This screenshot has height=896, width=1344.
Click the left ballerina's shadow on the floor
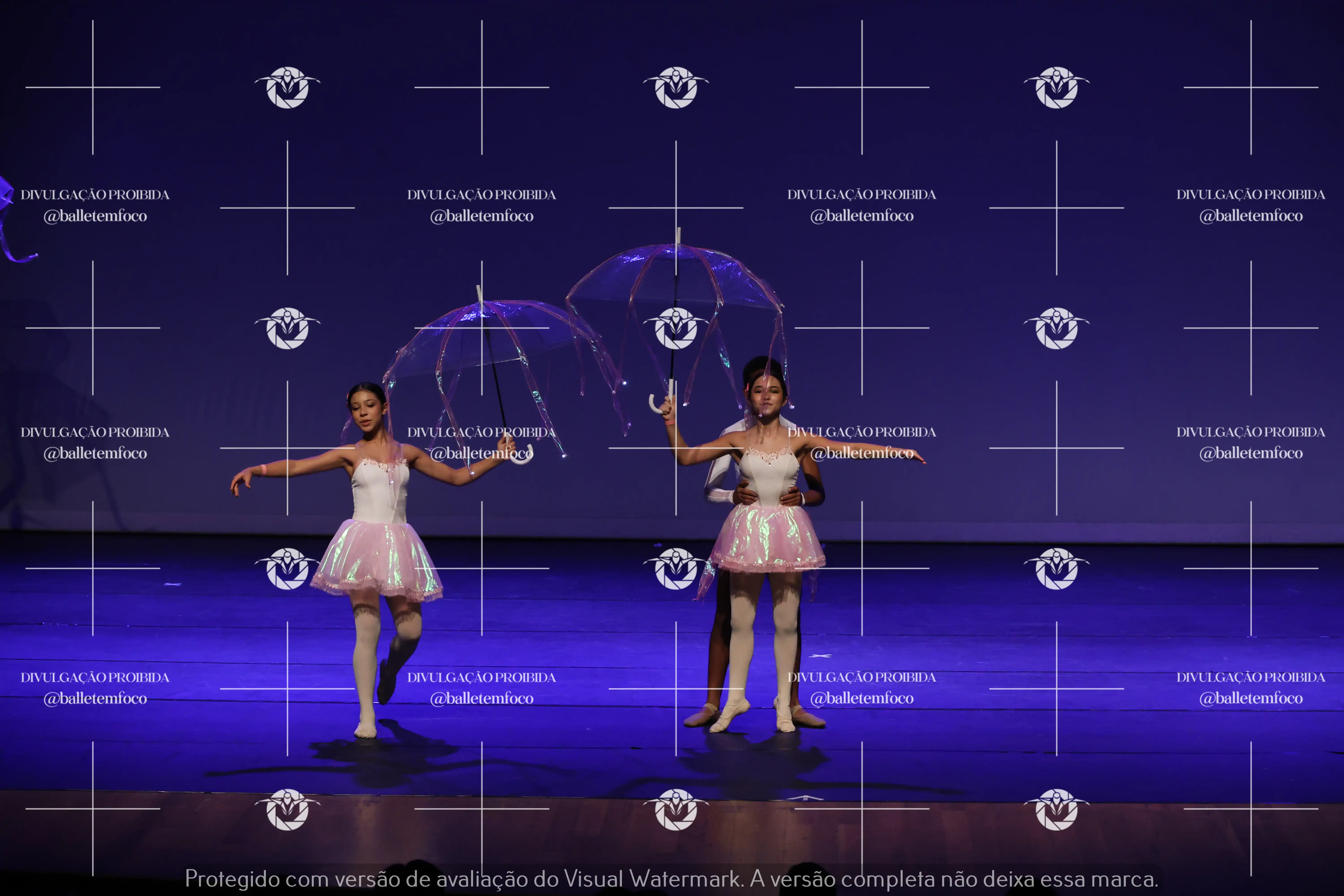(377, 760)
